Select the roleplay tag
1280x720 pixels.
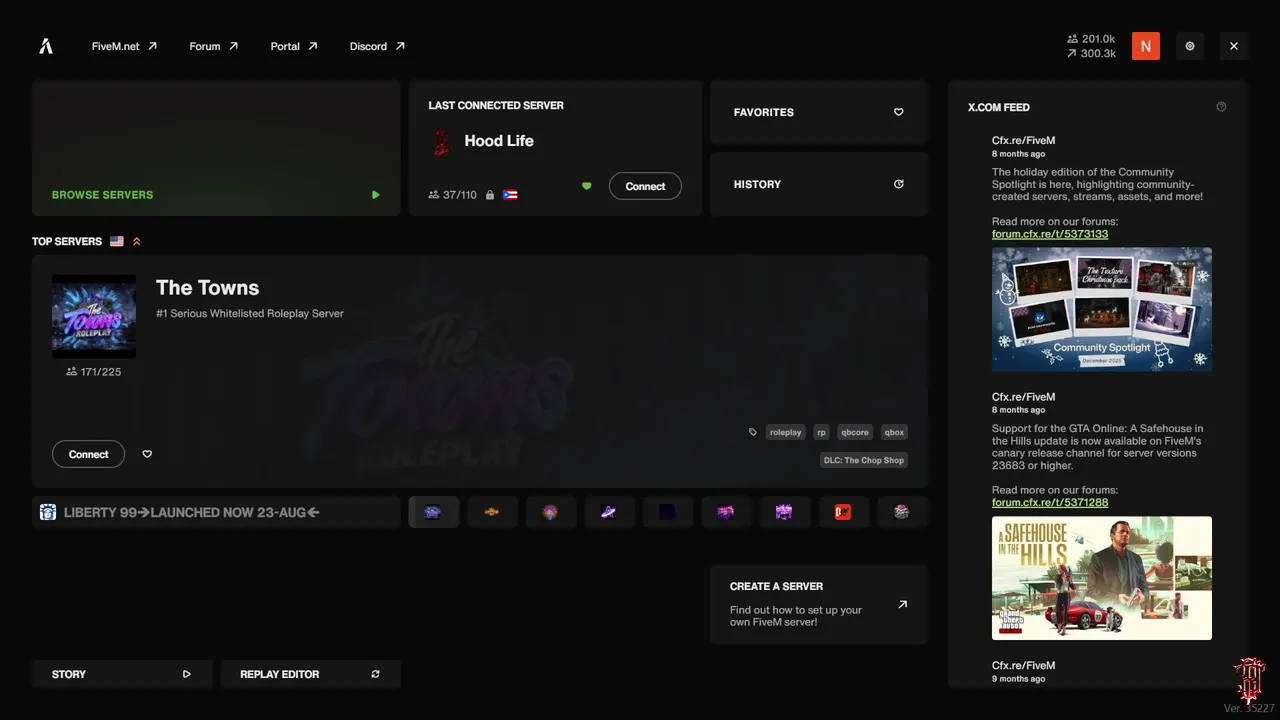point(785,432)
